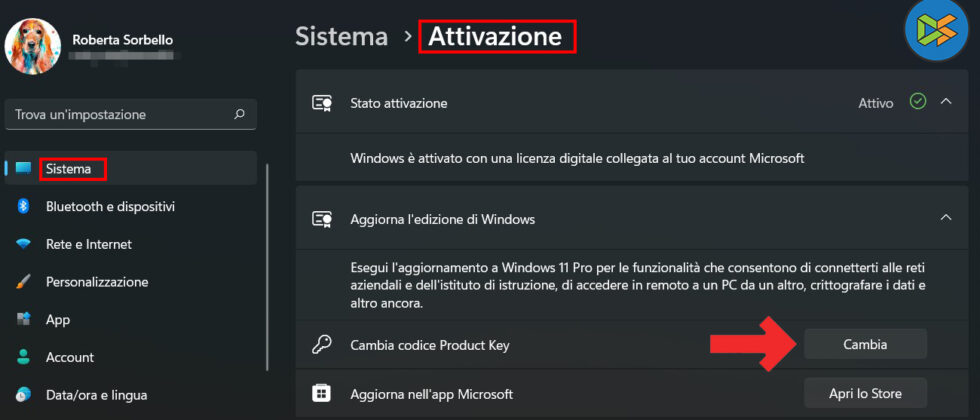Click the Bluetooth e dispositivi icon

pyautogui.click(x=23, y=207)
